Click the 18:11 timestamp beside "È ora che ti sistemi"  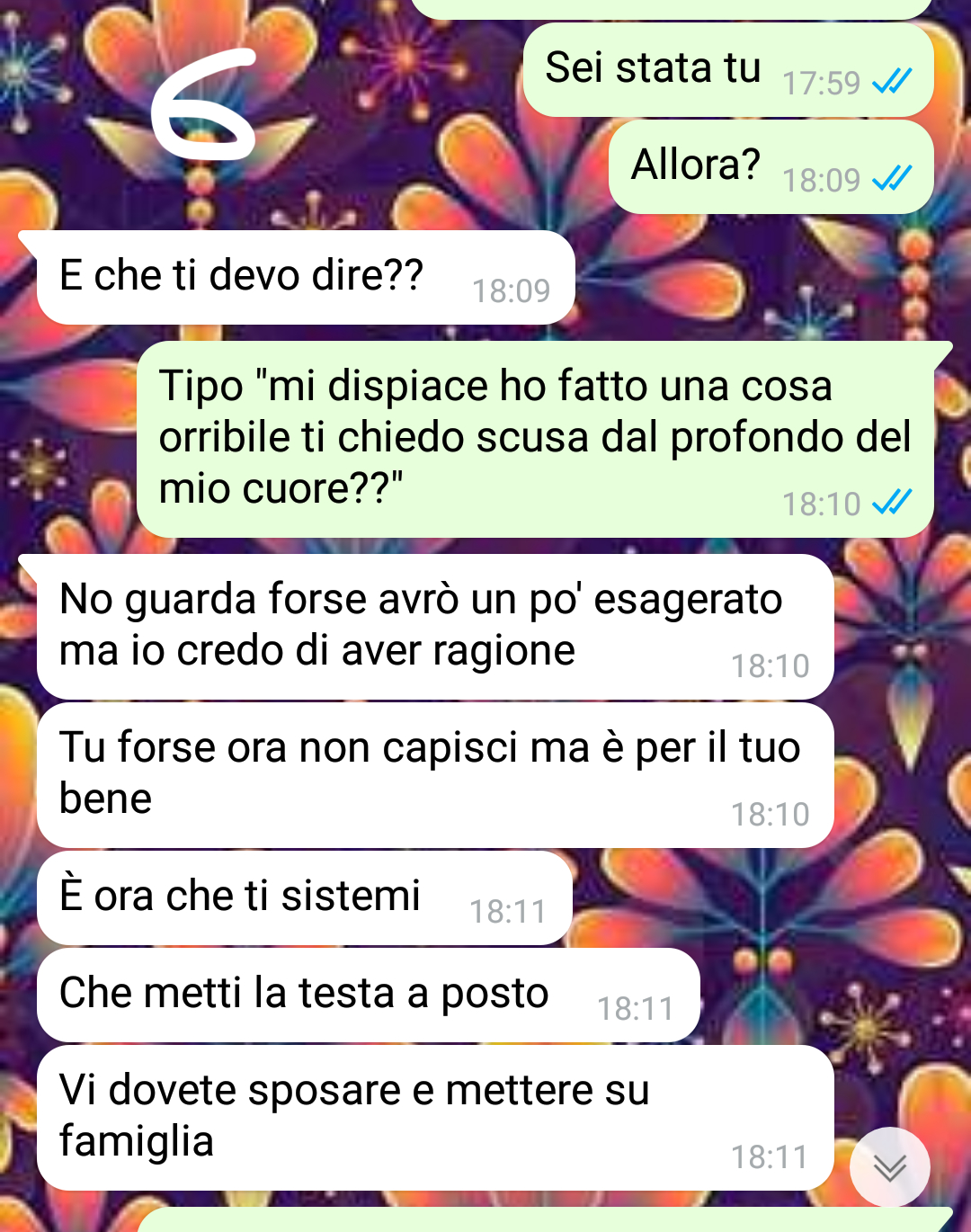508,912
